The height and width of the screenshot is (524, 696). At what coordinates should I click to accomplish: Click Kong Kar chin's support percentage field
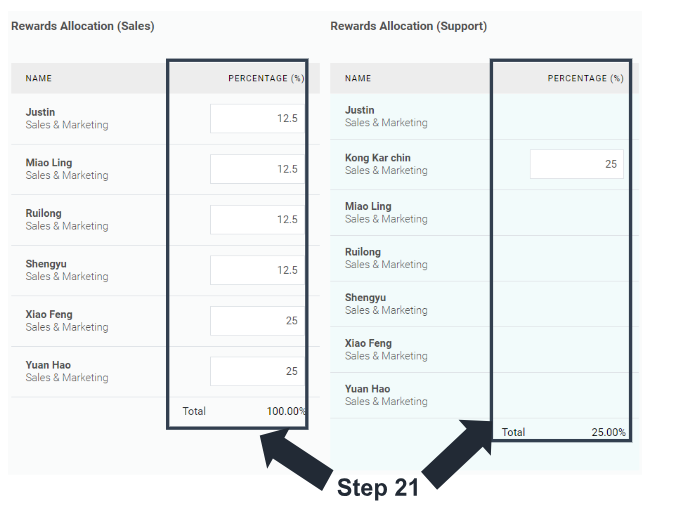(x=576, y=164)
